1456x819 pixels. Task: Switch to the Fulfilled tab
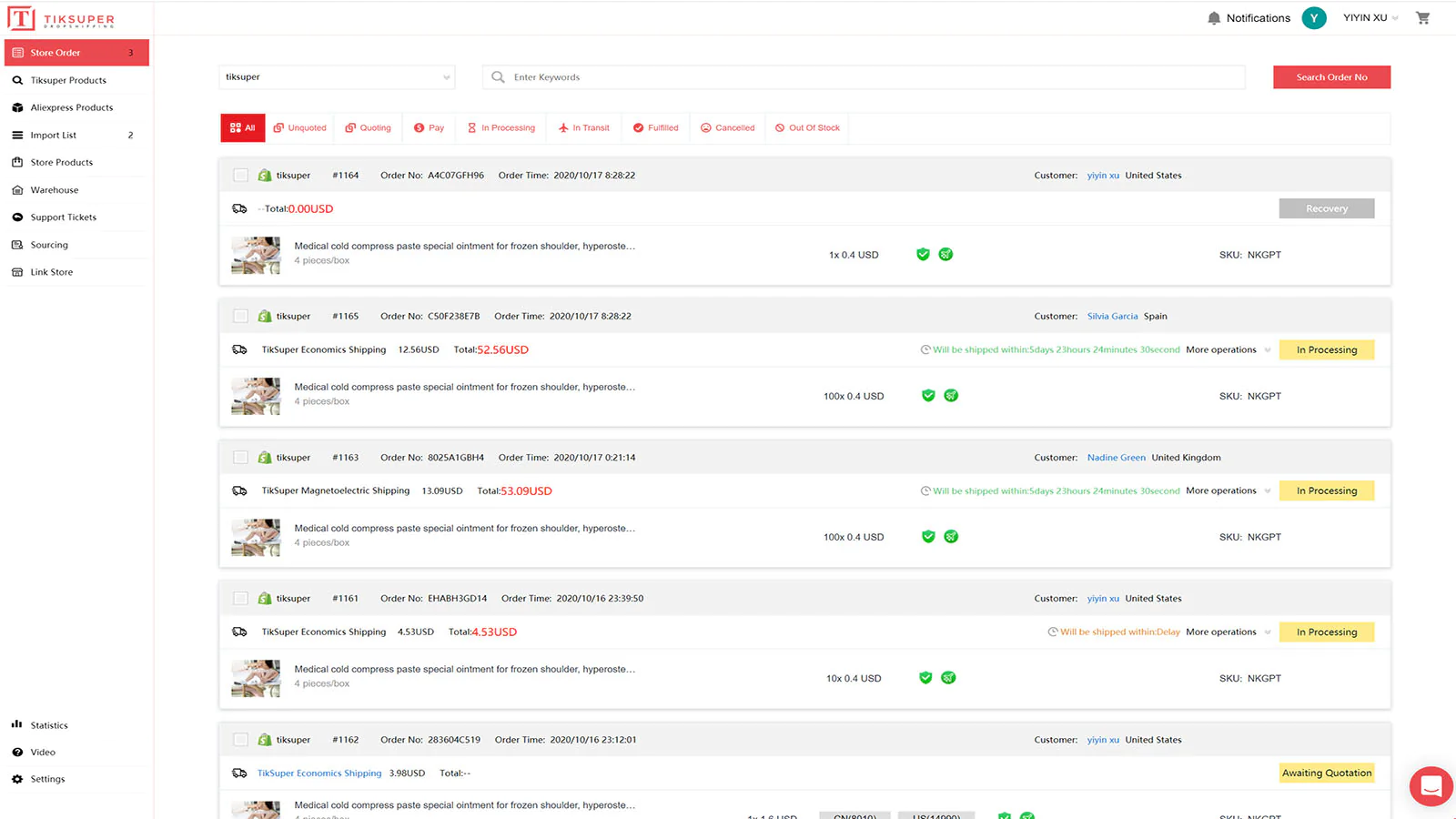pyautogui.click(x=656, y=127)
